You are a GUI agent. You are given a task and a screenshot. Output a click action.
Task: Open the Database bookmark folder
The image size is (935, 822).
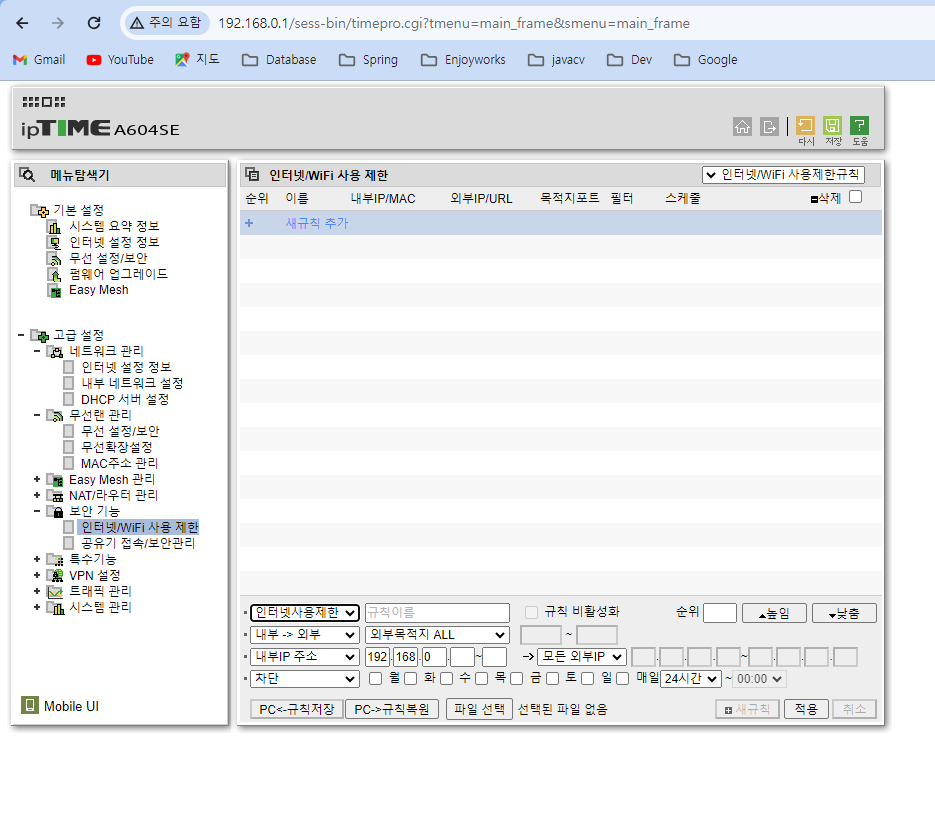coord(279,60)
